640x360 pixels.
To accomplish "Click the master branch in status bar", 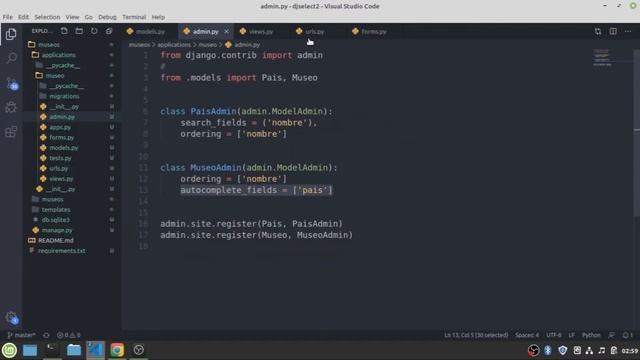I will 21,335.
